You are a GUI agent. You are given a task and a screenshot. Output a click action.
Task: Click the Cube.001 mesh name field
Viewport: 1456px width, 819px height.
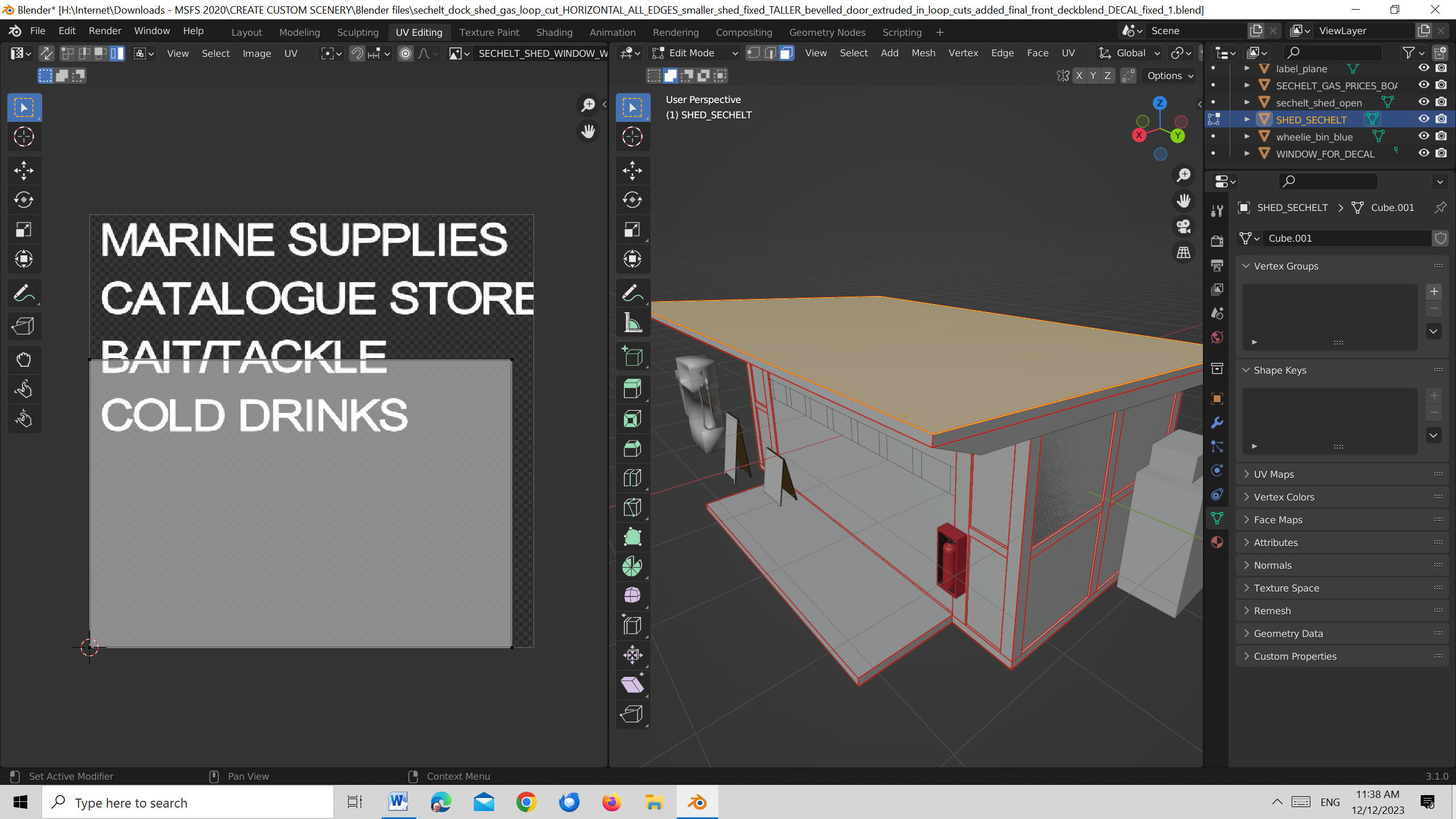(x=1346, y=238)
